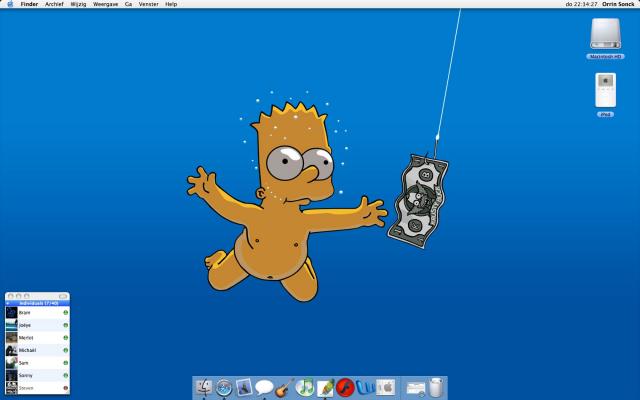Screen dimensions: 640x400
Task: Open the Apple menu
Action: [x=10, y=4]
